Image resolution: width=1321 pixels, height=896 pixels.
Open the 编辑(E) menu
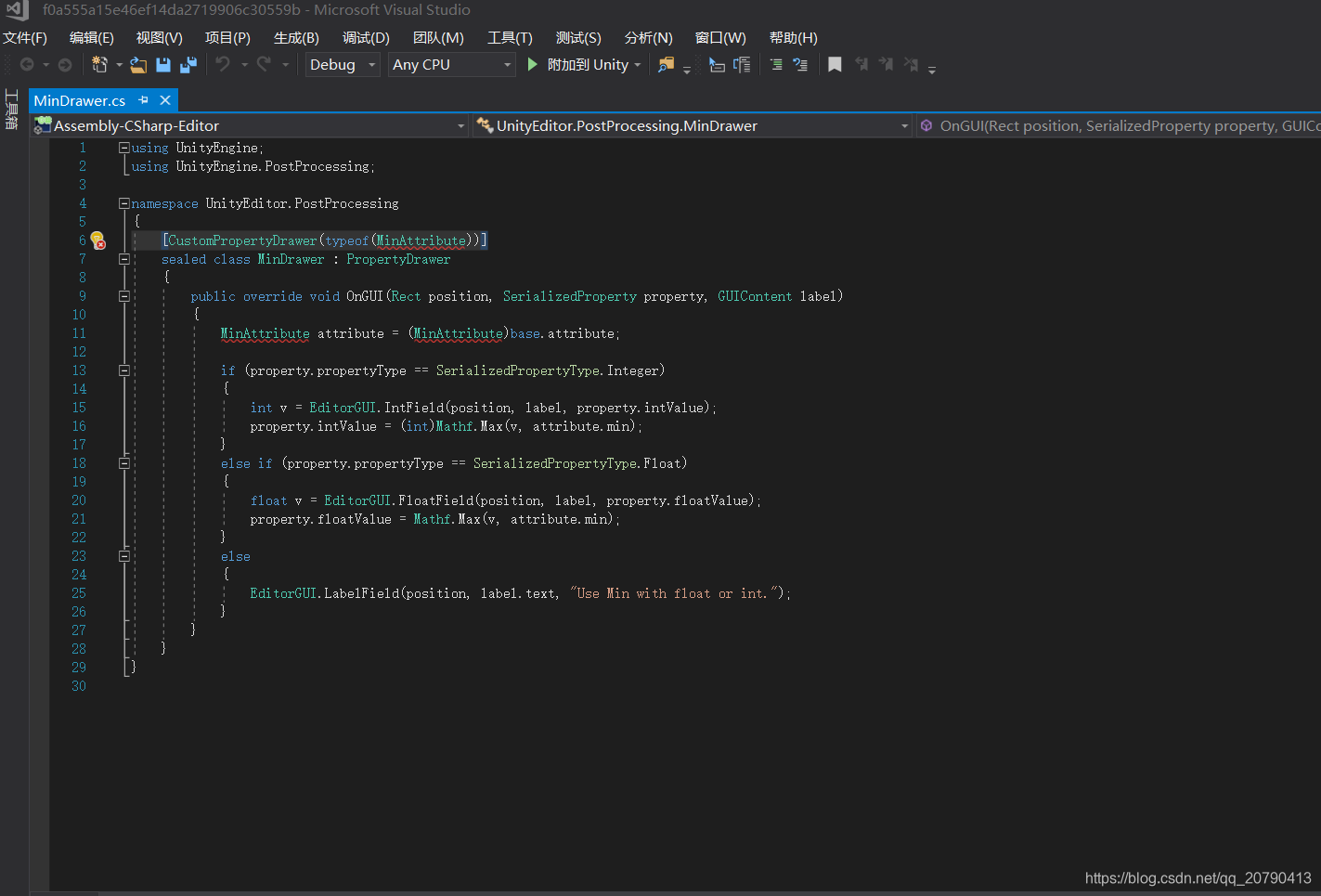coord(92,38)
